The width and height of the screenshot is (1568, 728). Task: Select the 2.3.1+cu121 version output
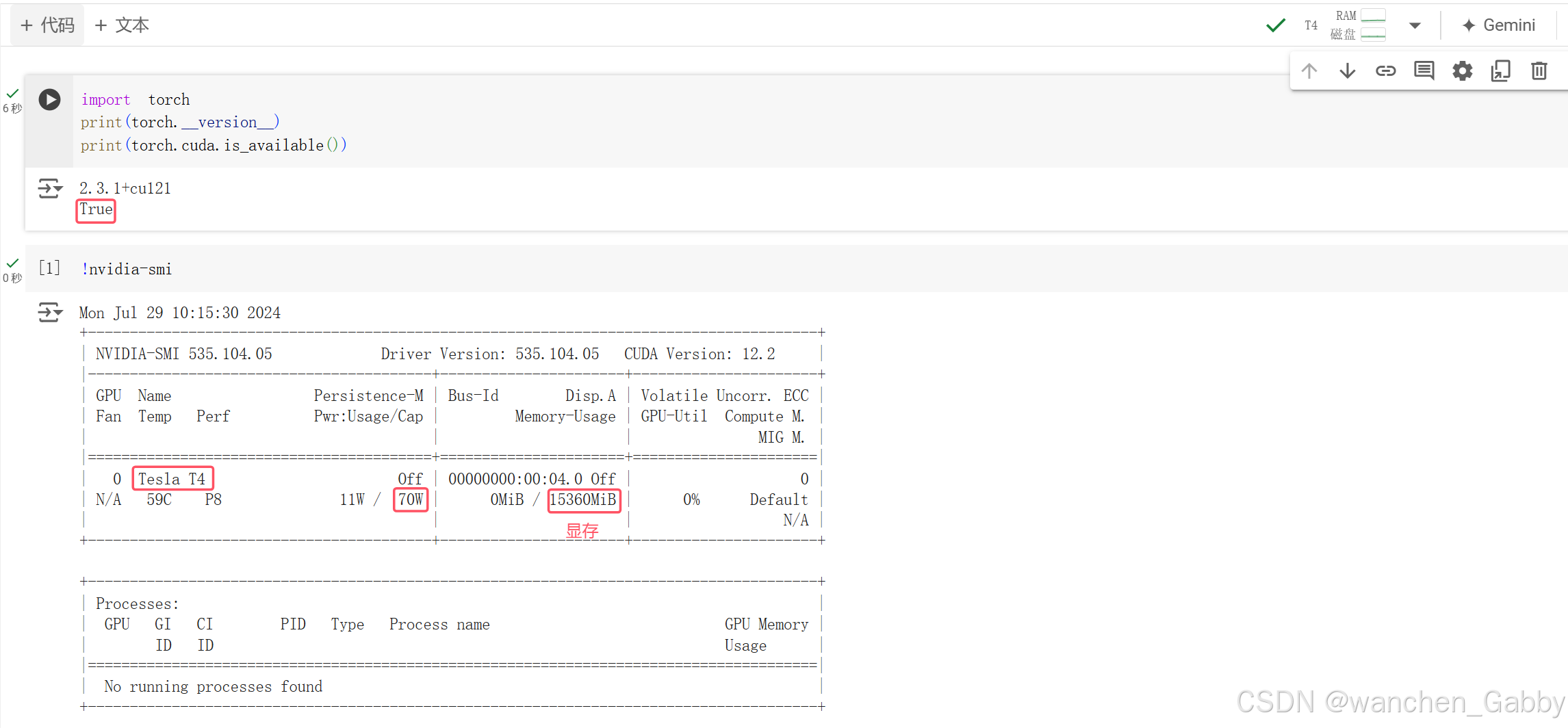pyautogui.click(x=125, y=188)
